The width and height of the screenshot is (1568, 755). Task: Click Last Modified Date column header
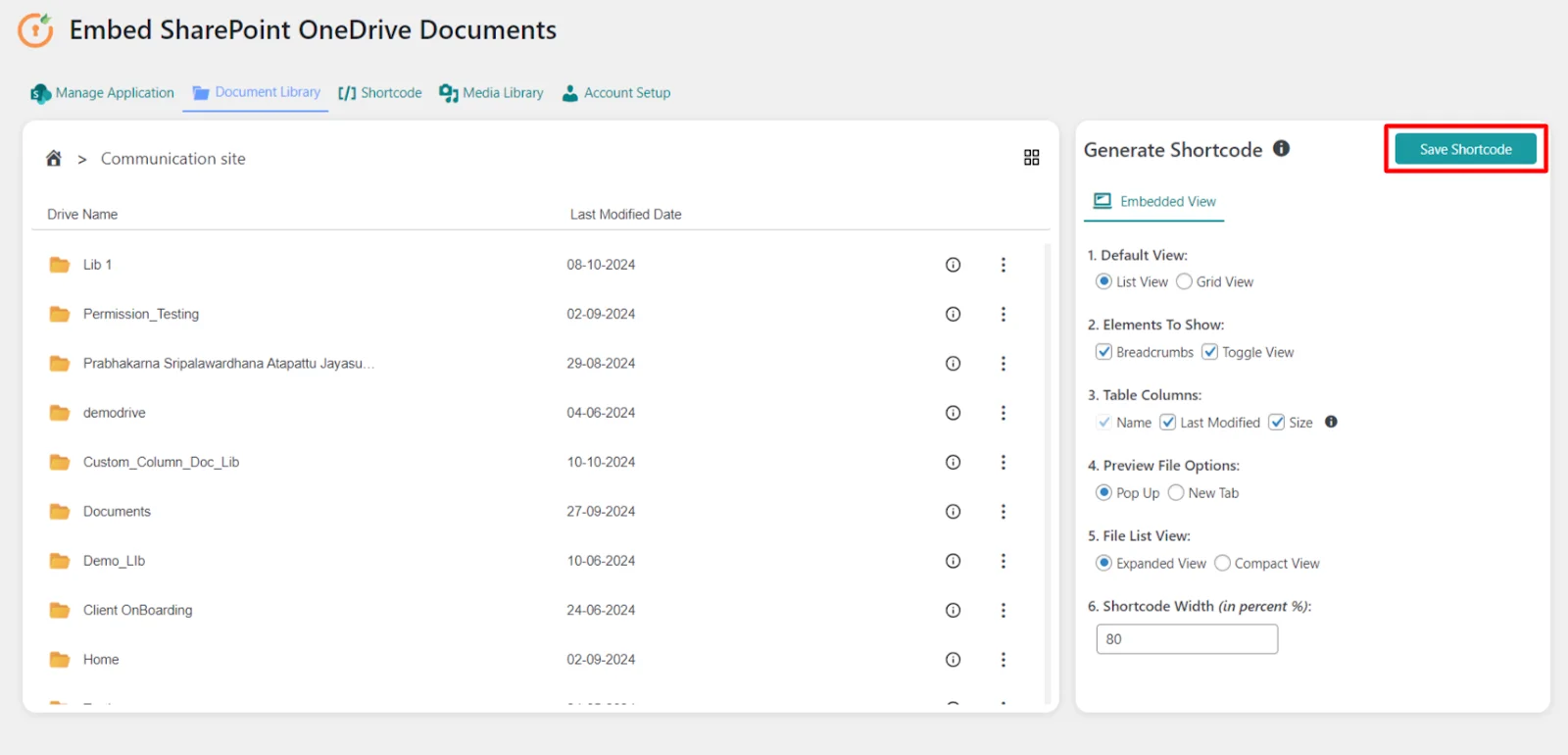[625, 214]
